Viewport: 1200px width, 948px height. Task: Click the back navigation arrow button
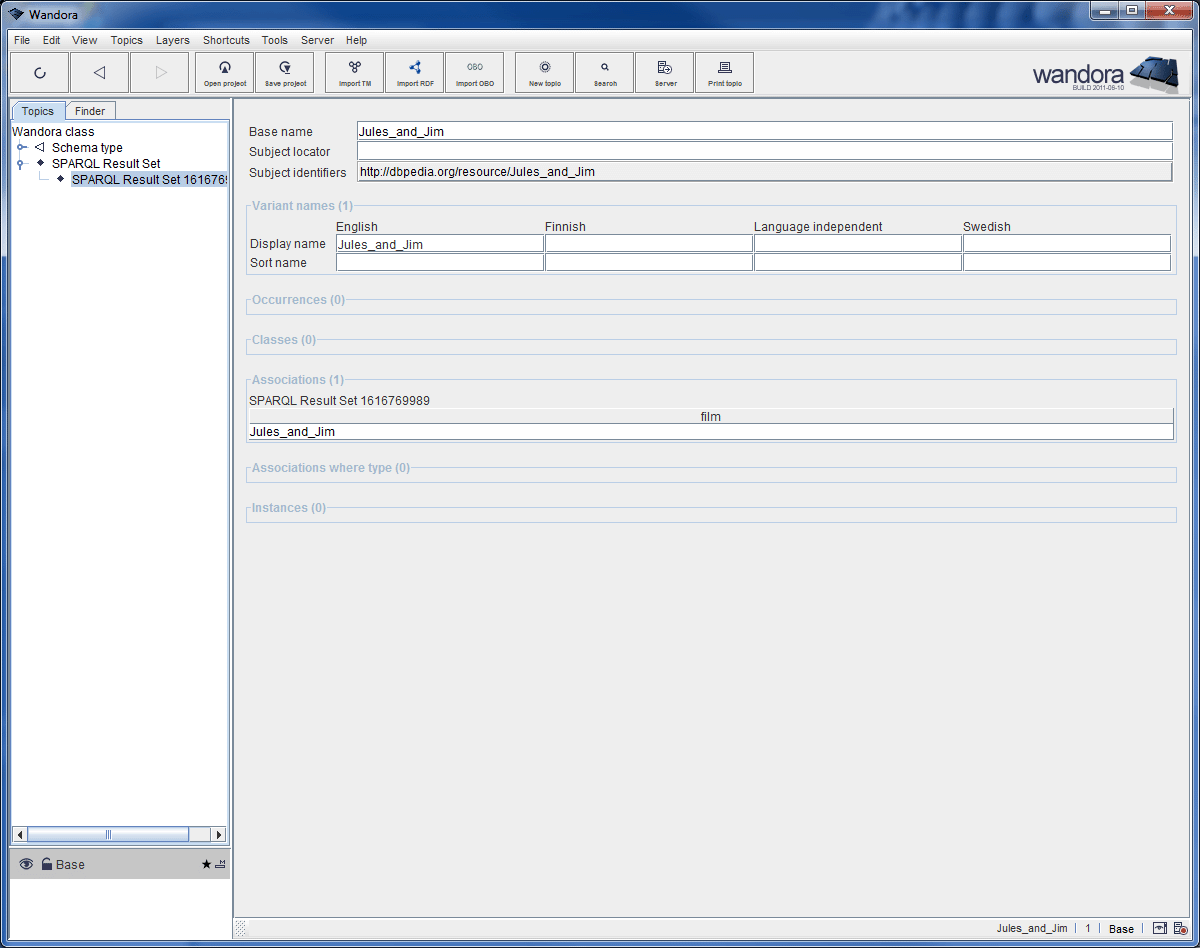(x=99, y=71)
